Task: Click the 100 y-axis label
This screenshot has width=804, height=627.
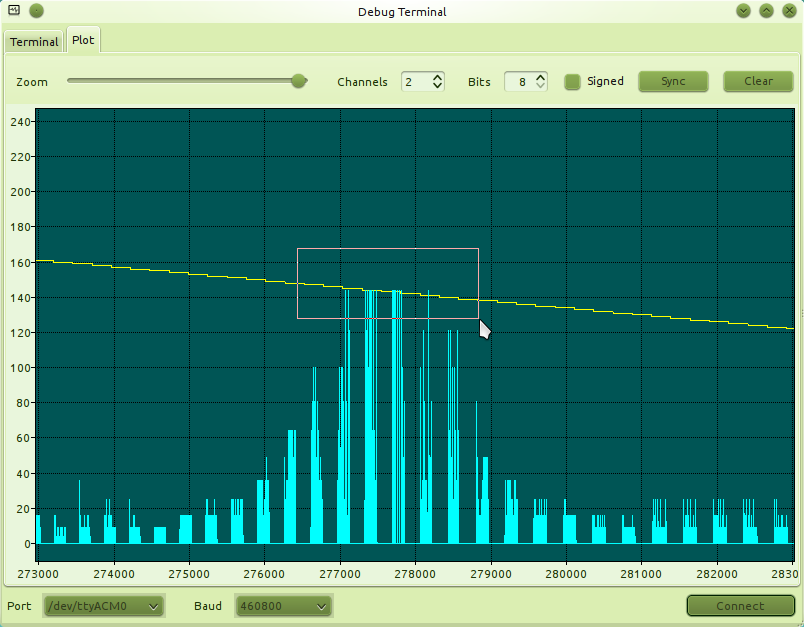Action: pos(19,368)
